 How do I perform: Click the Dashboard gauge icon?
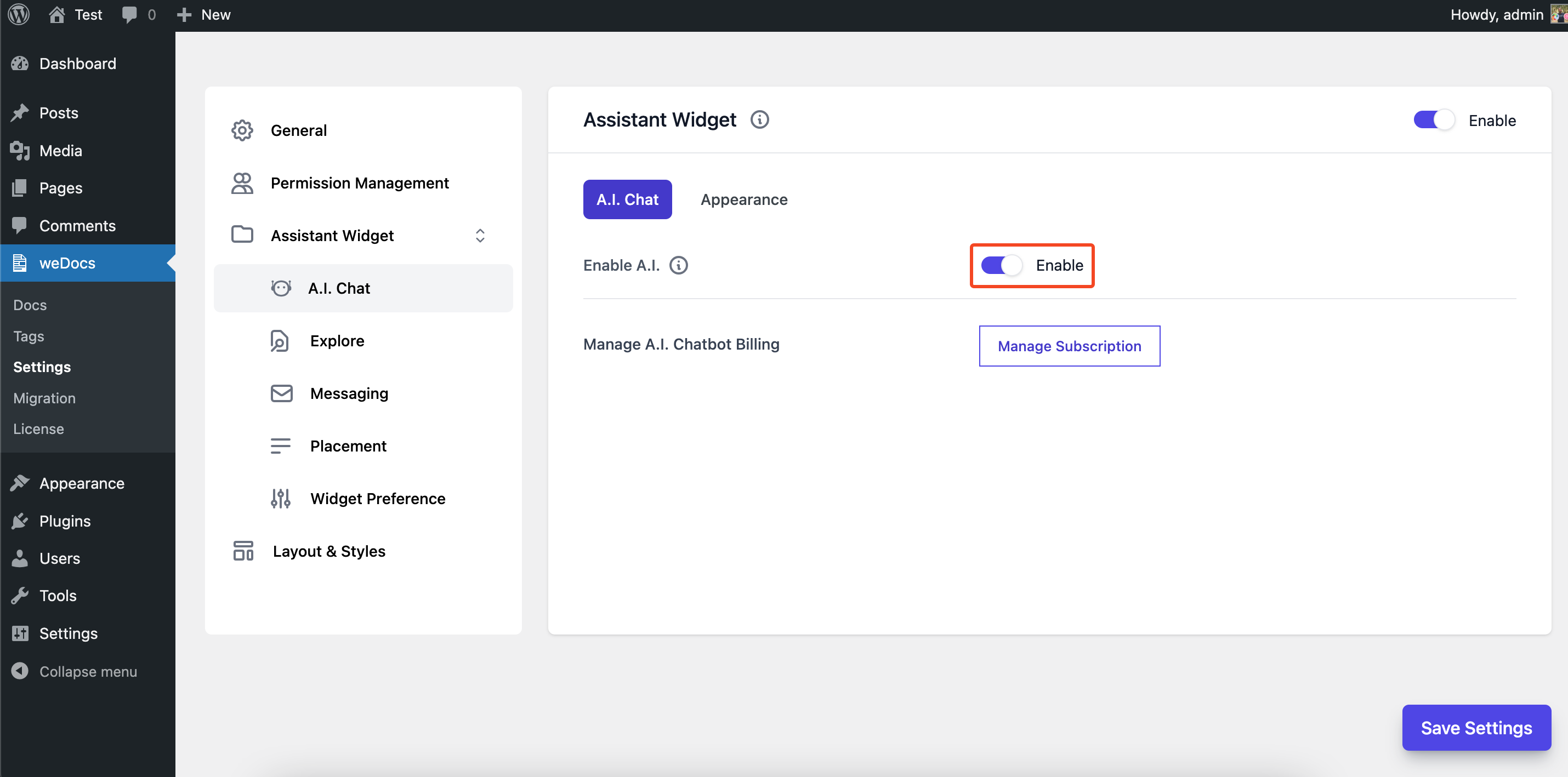(20, 63)
